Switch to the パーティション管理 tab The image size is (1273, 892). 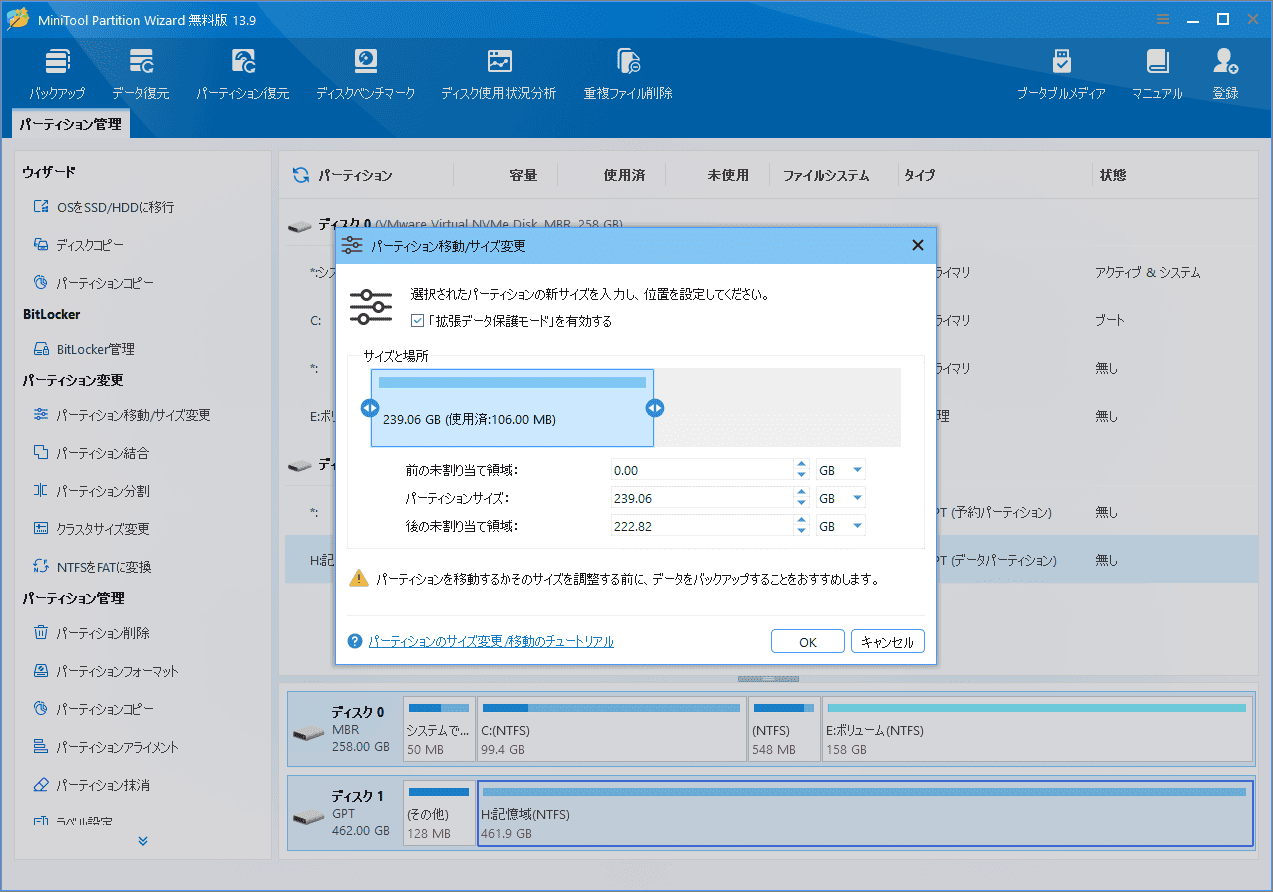[70, 124]
